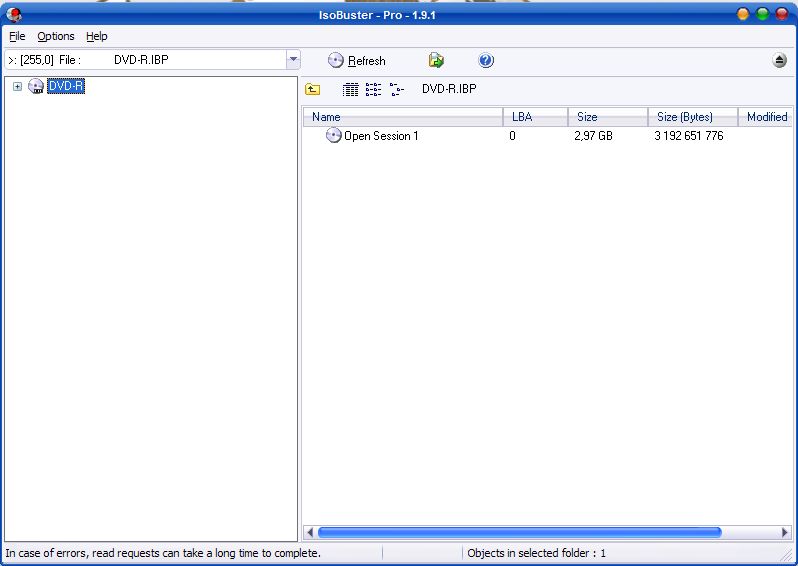
Task: Close IsoBuster with the red button
Action: (x=782, y=14)
